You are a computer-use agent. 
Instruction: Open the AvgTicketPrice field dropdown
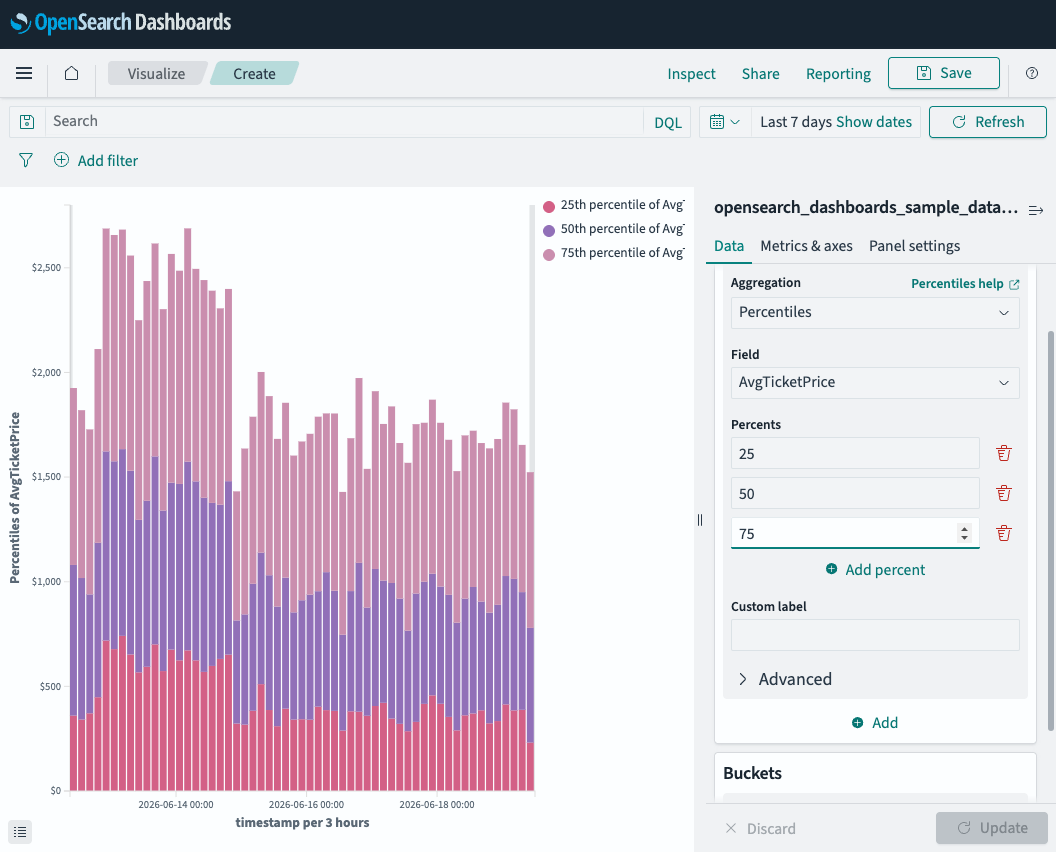[875, 383]
